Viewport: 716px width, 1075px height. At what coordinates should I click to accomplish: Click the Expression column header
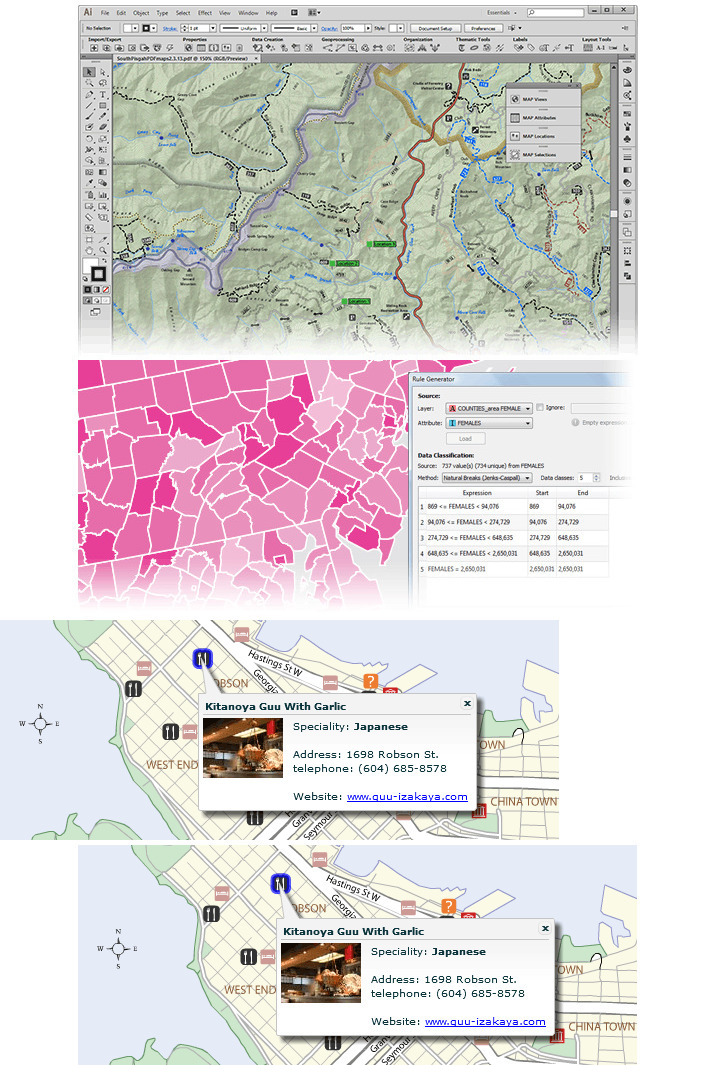coord(477,493)
